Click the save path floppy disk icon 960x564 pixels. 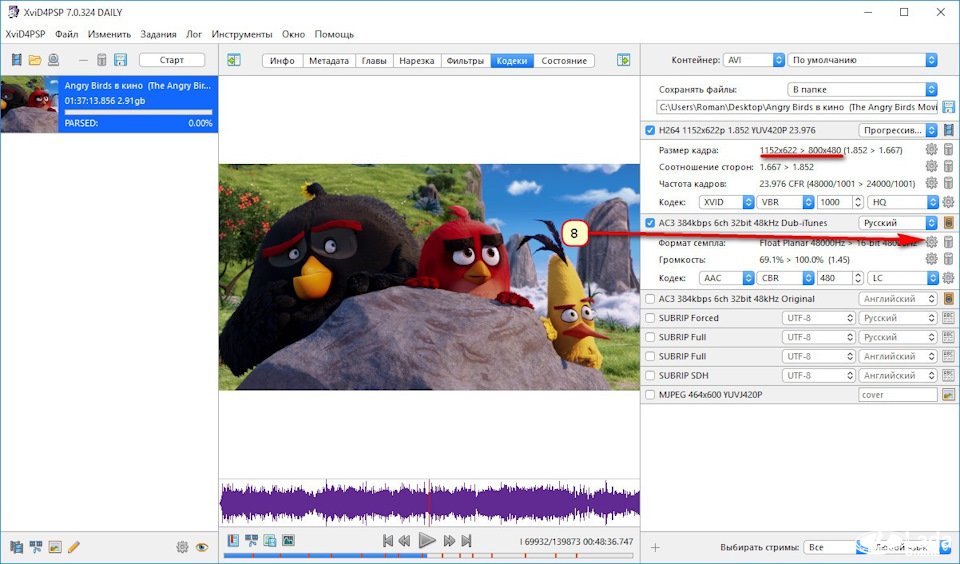pyautogui.click(x=947, y=107)
